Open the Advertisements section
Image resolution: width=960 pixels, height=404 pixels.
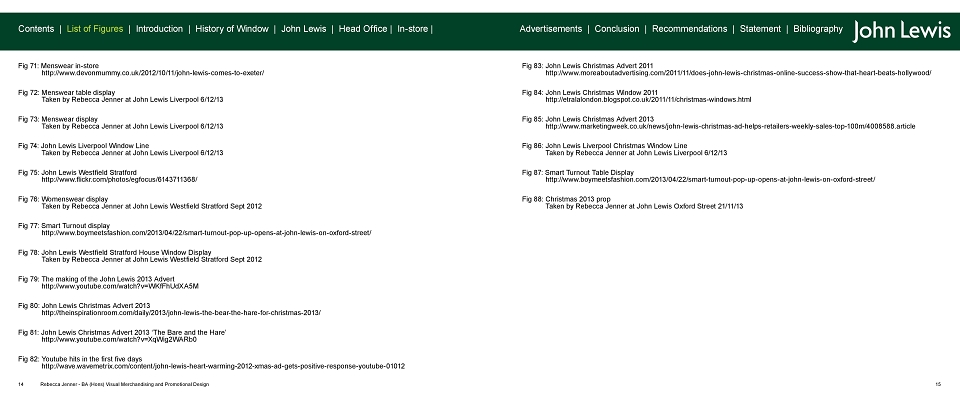(x=551, y=29)
